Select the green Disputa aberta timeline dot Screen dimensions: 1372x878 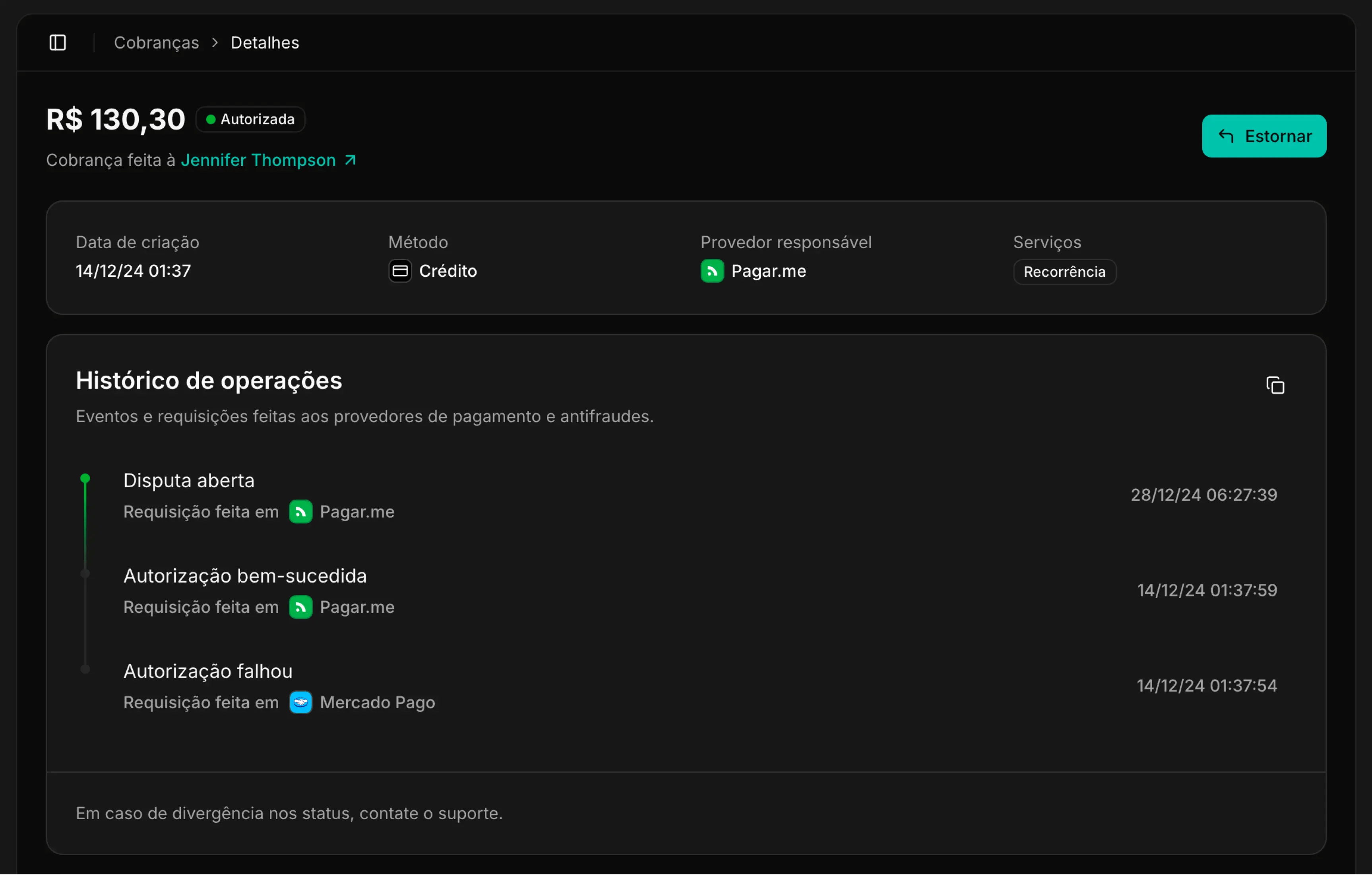point(85,478)
